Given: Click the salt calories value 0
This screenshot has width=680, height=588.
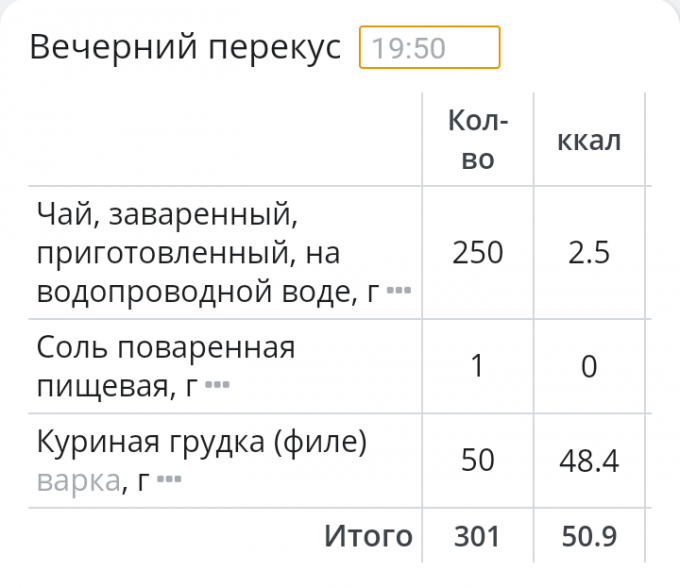Looking at the screenshot, I should tap(589, 367).
